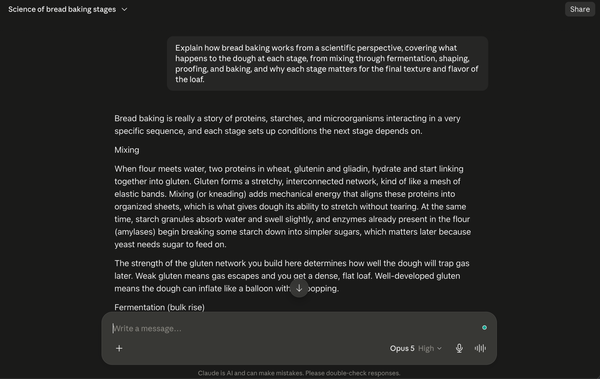Click the 'Claude is AI and can make mistakes' disclaimer

299,373
